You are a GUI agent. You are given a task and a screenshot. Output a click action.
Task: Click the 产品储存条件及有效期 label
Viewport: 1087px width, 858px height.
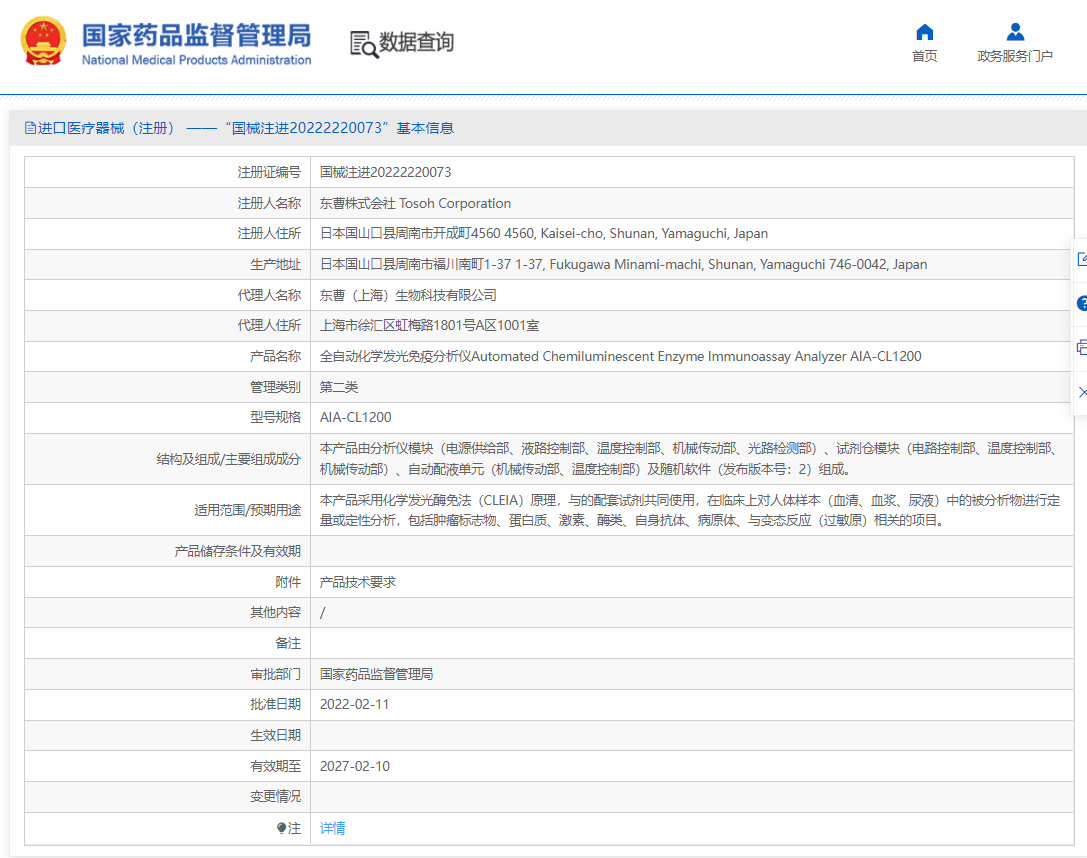click(x=237, y=551)
